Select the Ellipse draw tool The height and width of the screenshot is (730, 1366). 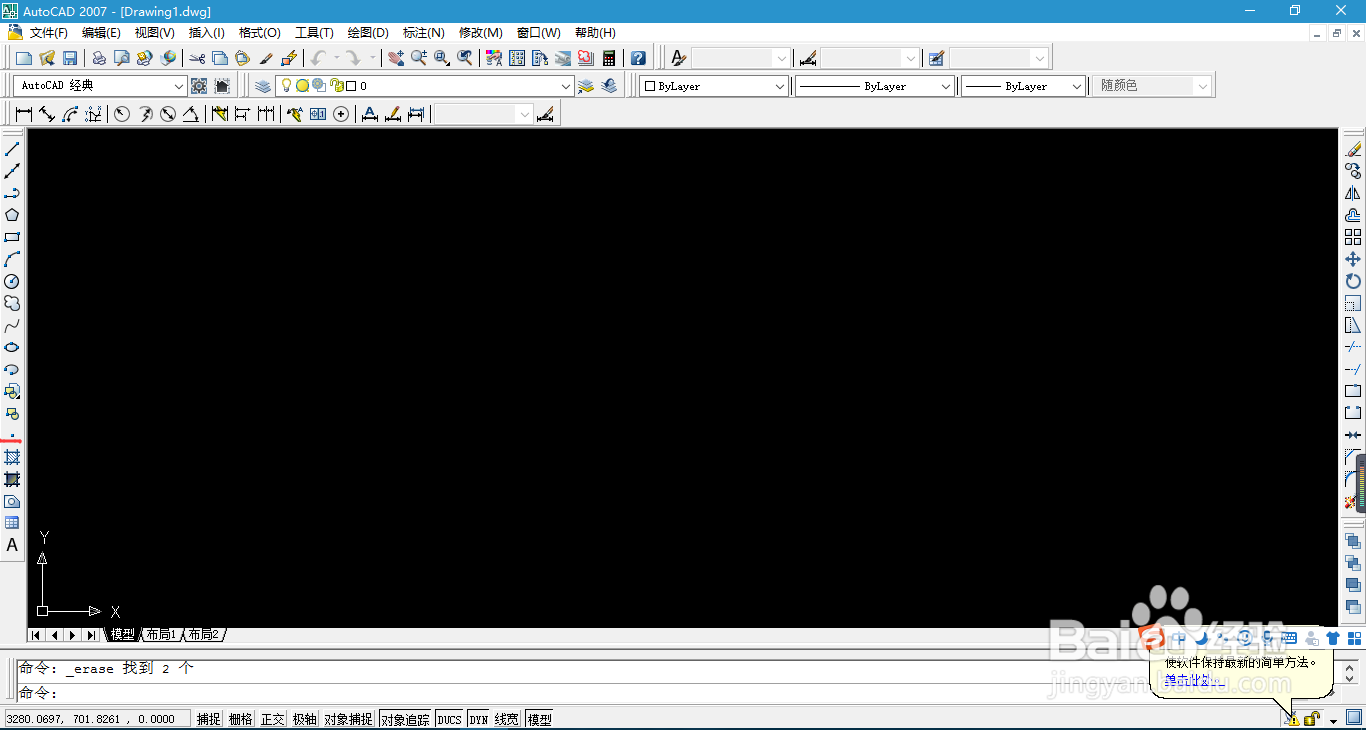point(12,347)
